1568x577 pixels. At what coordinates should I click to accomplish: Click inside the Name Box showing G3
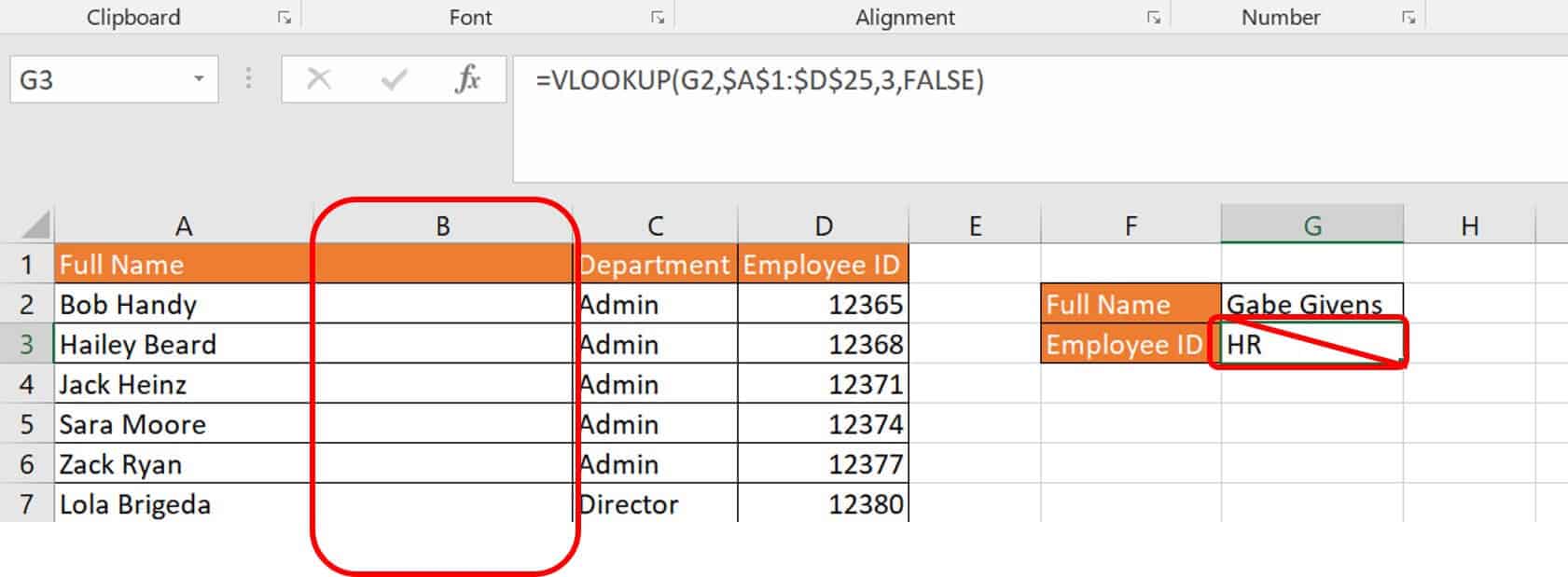pyautogui.click(x=93, y=80)
